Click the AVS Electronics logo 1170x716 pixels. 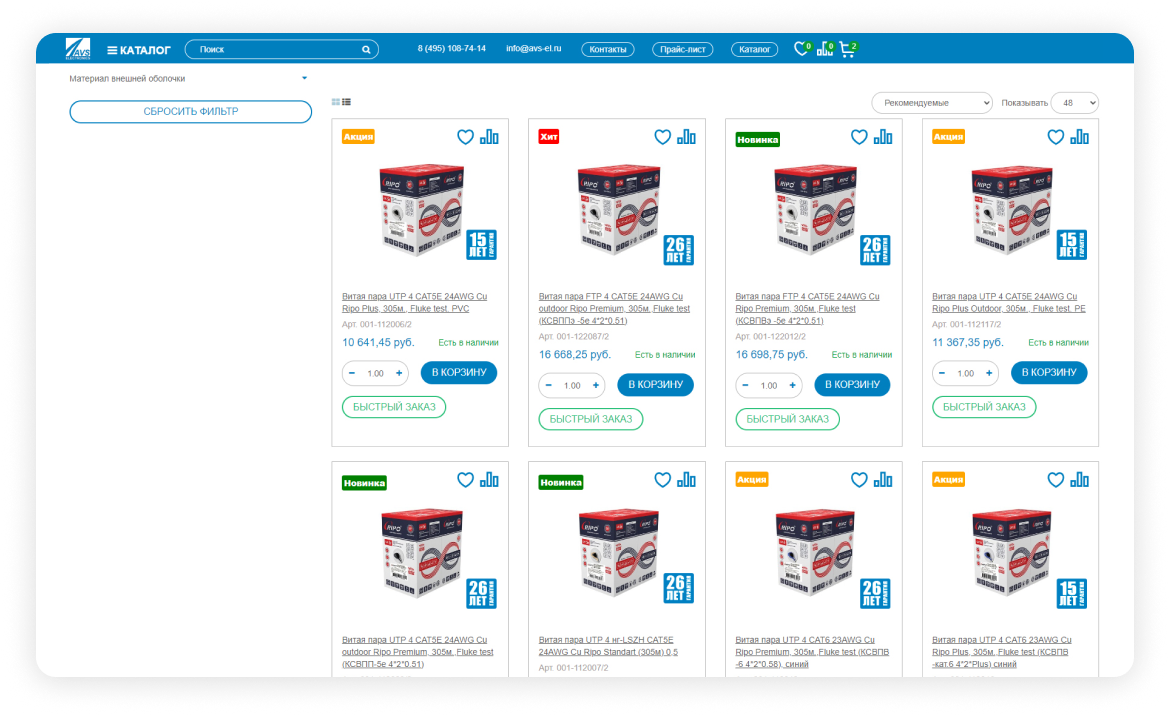pyautogui.click(x=78, y=49)
